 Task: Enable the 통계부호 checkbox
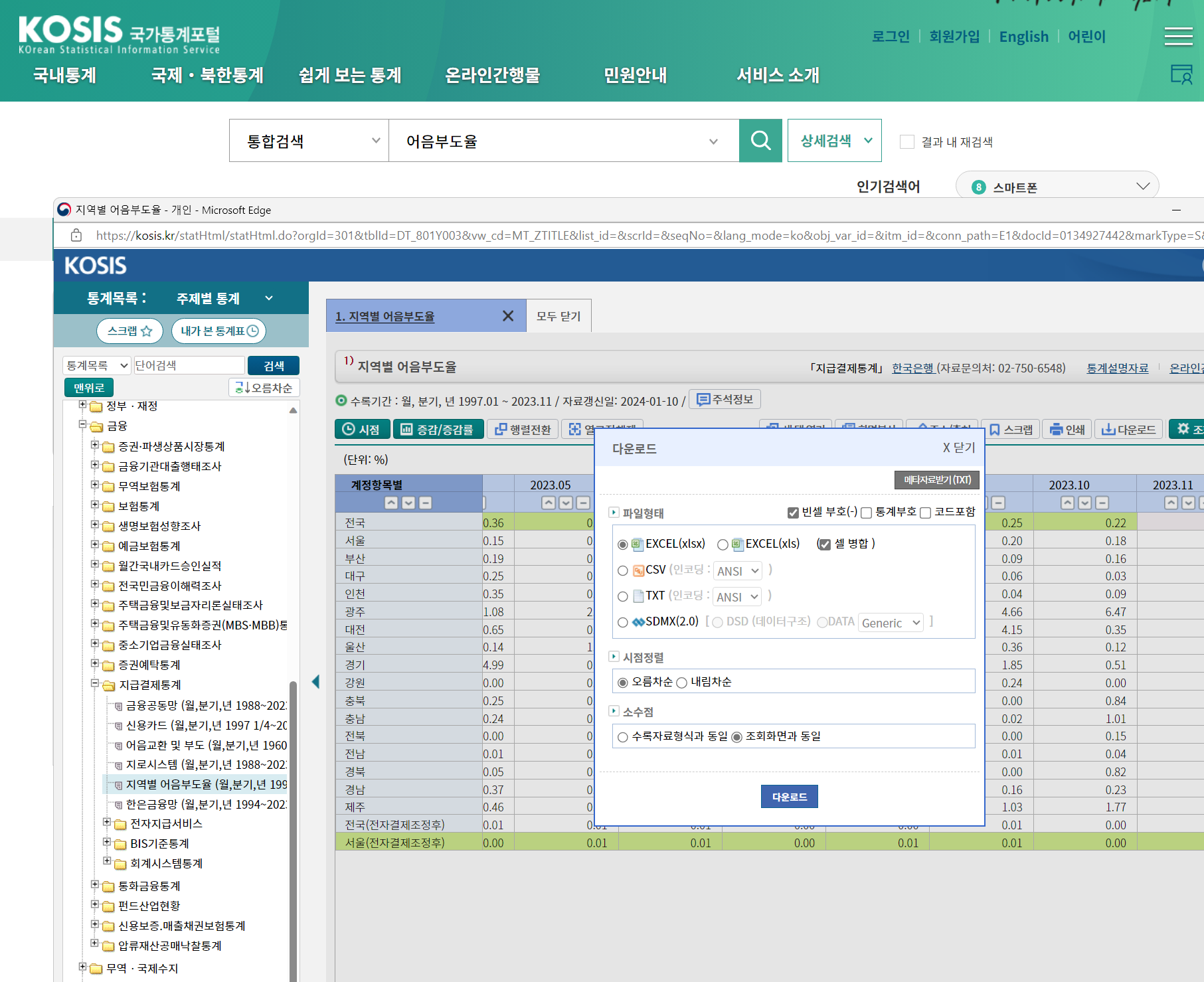pyautogui.click(x=866, y=513)
